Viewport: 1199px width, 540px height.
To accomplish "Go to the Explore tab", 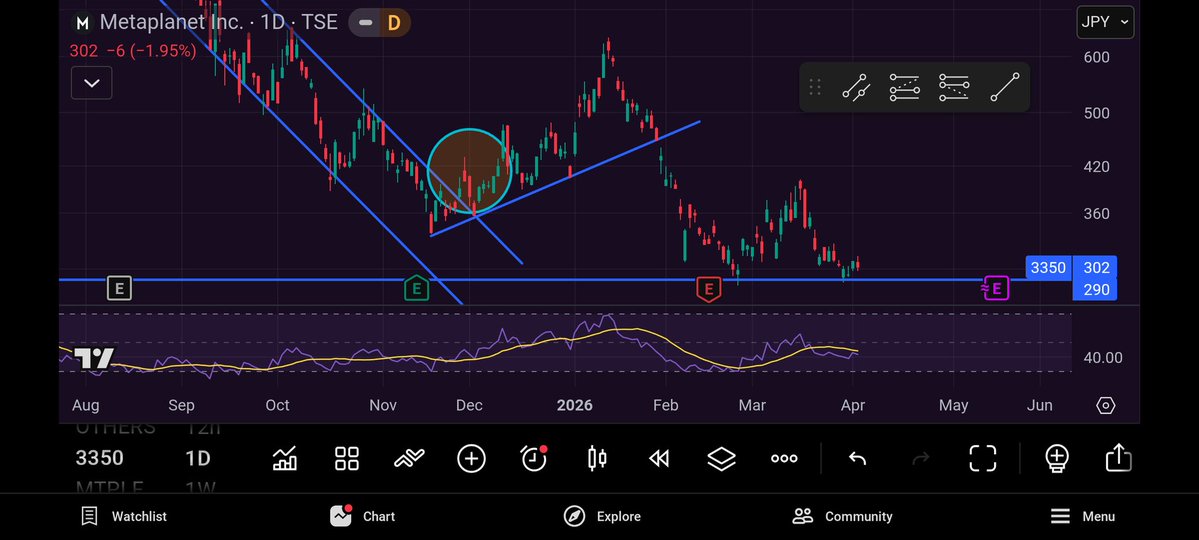I will pos(603,516).
